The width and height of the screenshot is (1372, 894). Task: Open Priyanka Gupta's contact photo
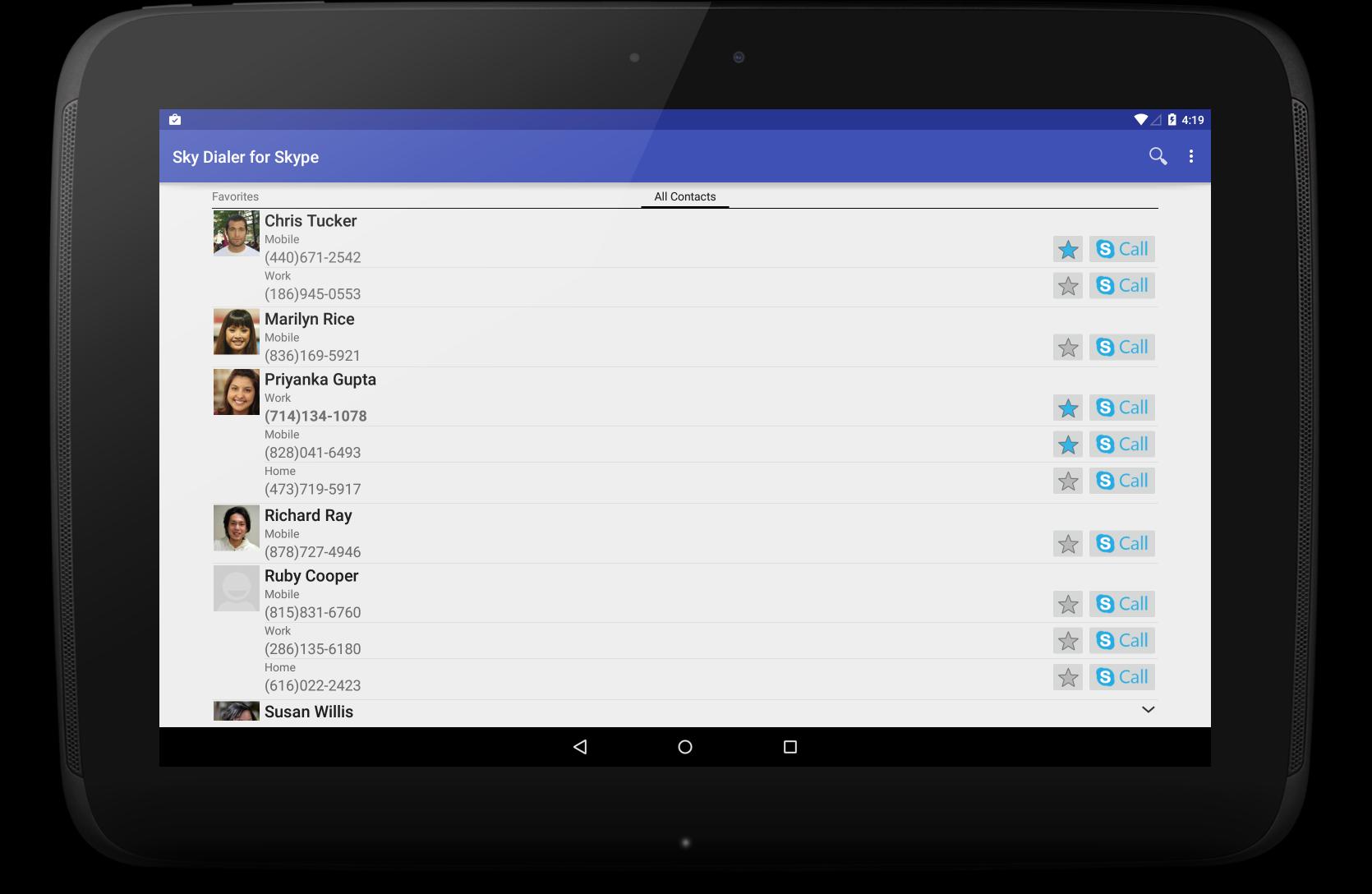pyautogui.click(x=237, y=392)
